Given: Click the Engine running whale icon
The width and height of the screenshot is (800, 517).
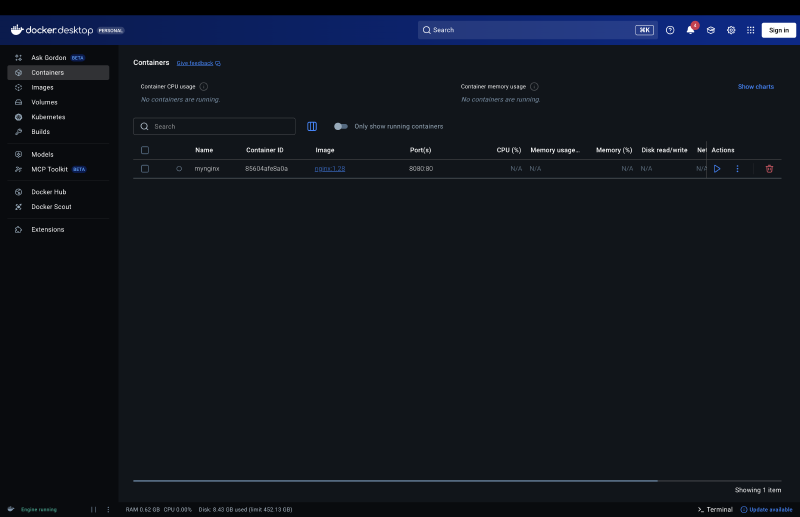Looking at the screenshot, I should tap(11, 509).
